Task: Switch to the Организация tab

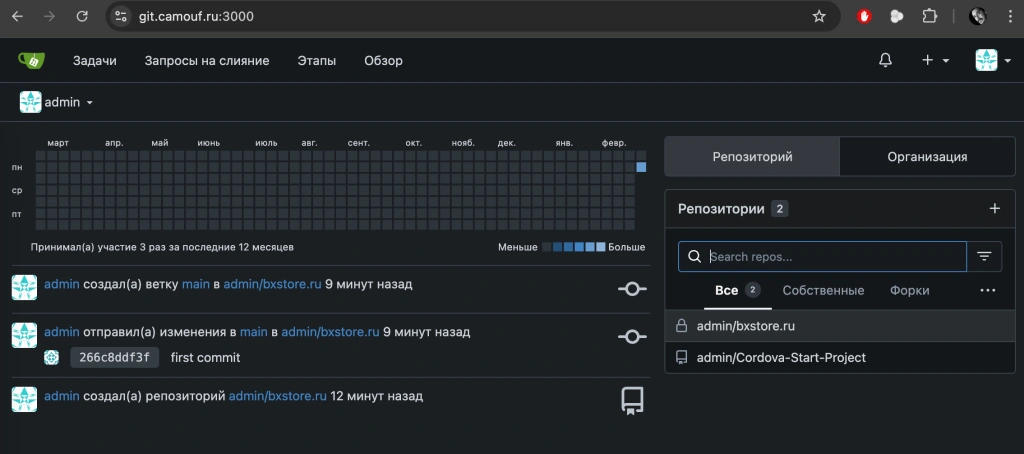Action: 927,157
